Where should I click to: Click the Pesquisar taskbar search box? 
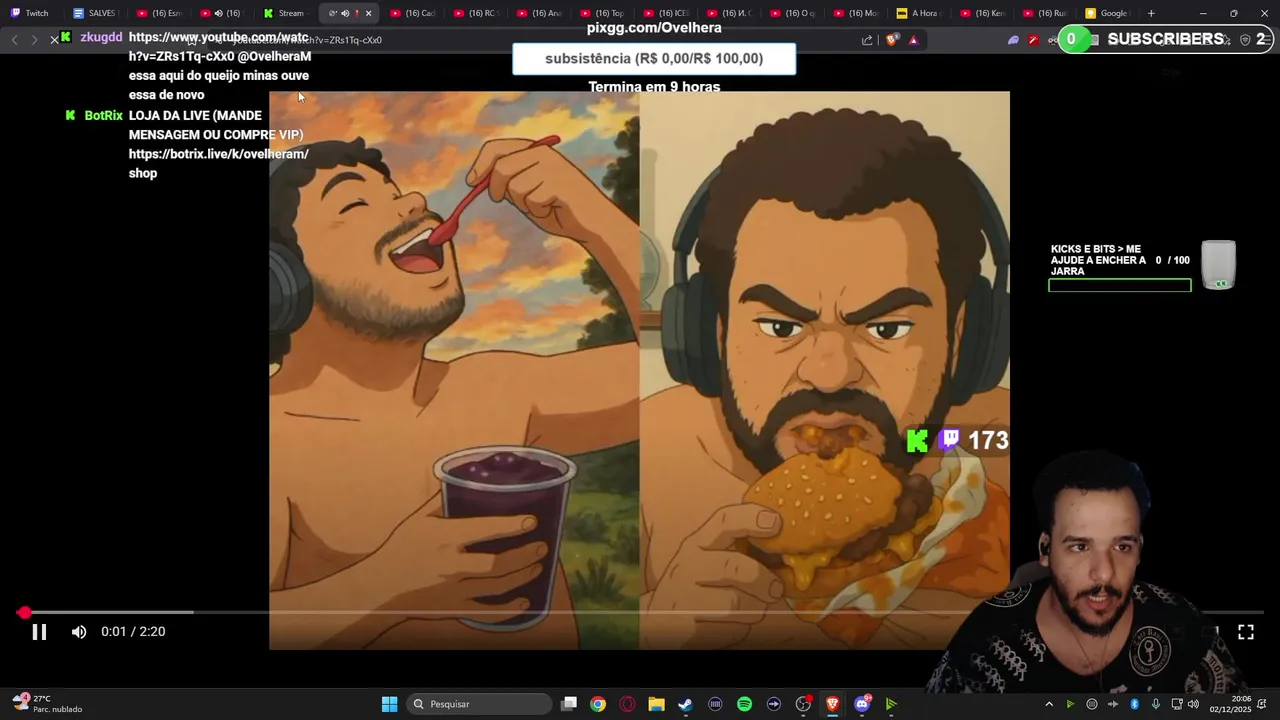[480, 704]
